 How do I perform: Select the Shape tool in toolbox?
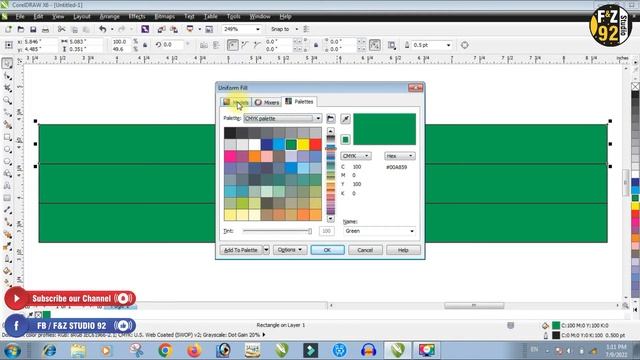point(7,76)
